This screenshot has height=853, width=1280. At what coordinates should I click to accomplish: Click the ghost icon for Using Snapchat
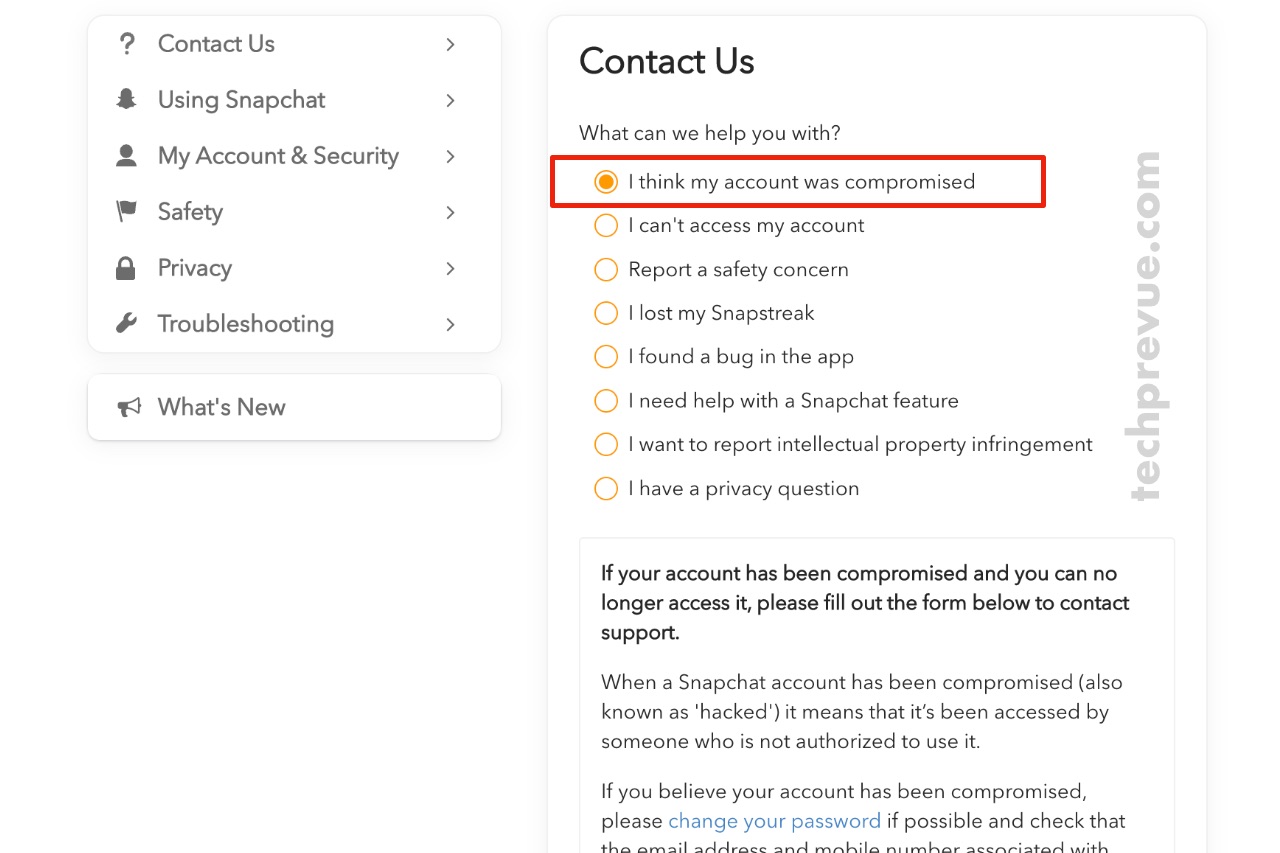pyautogui.click(x=126, y=100)
